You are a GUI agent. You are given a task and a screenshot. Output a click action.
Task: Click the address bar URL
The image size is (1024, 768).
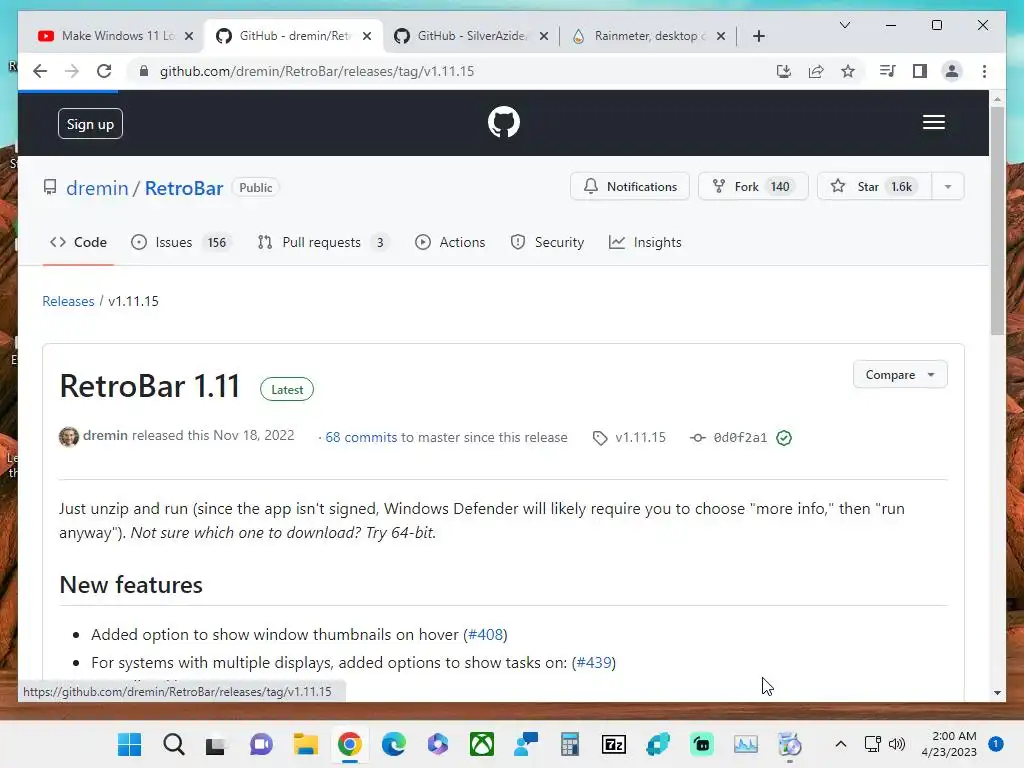tap(317, 71)
